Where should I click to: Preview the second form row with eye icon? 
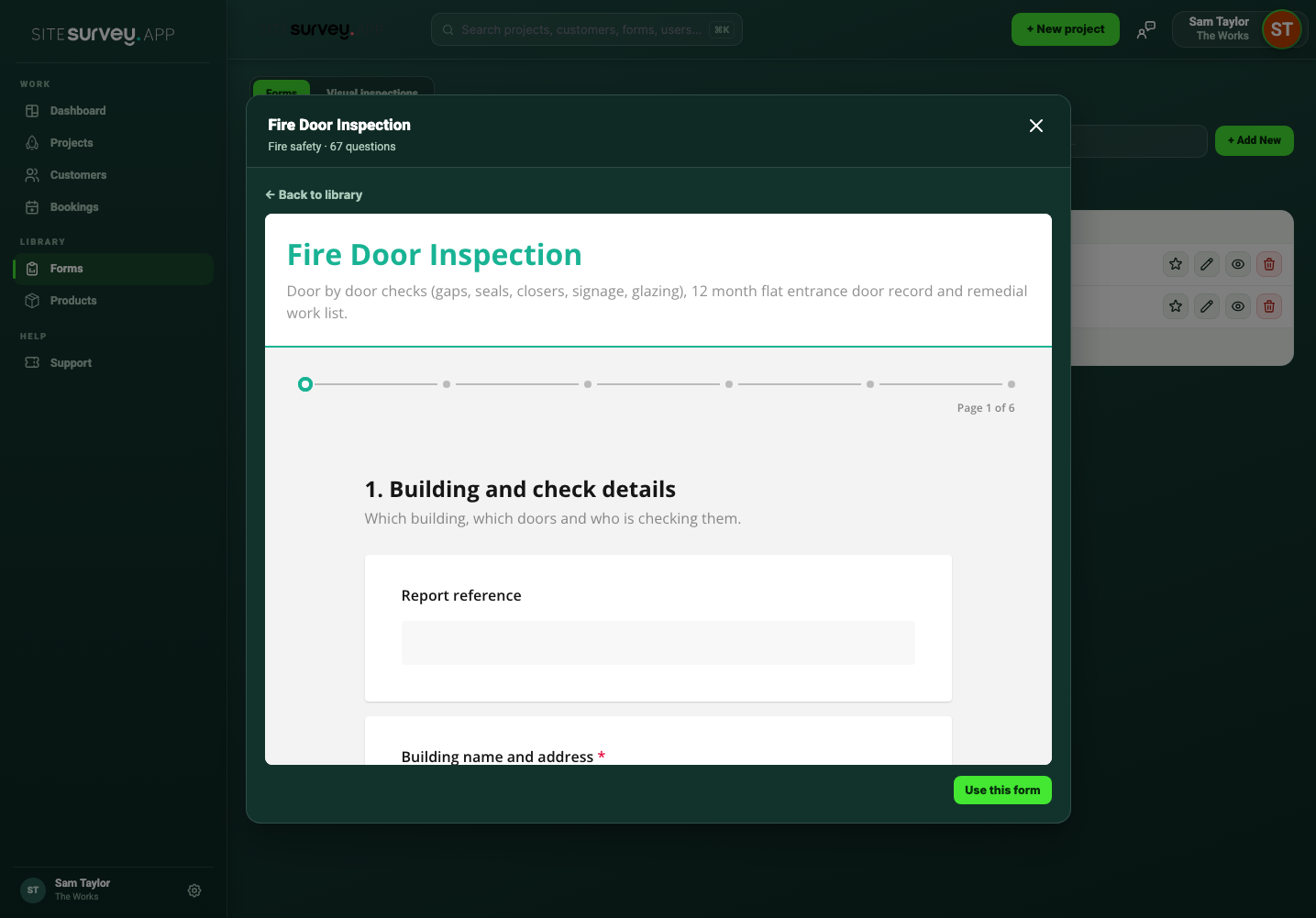click(1238, 306)
